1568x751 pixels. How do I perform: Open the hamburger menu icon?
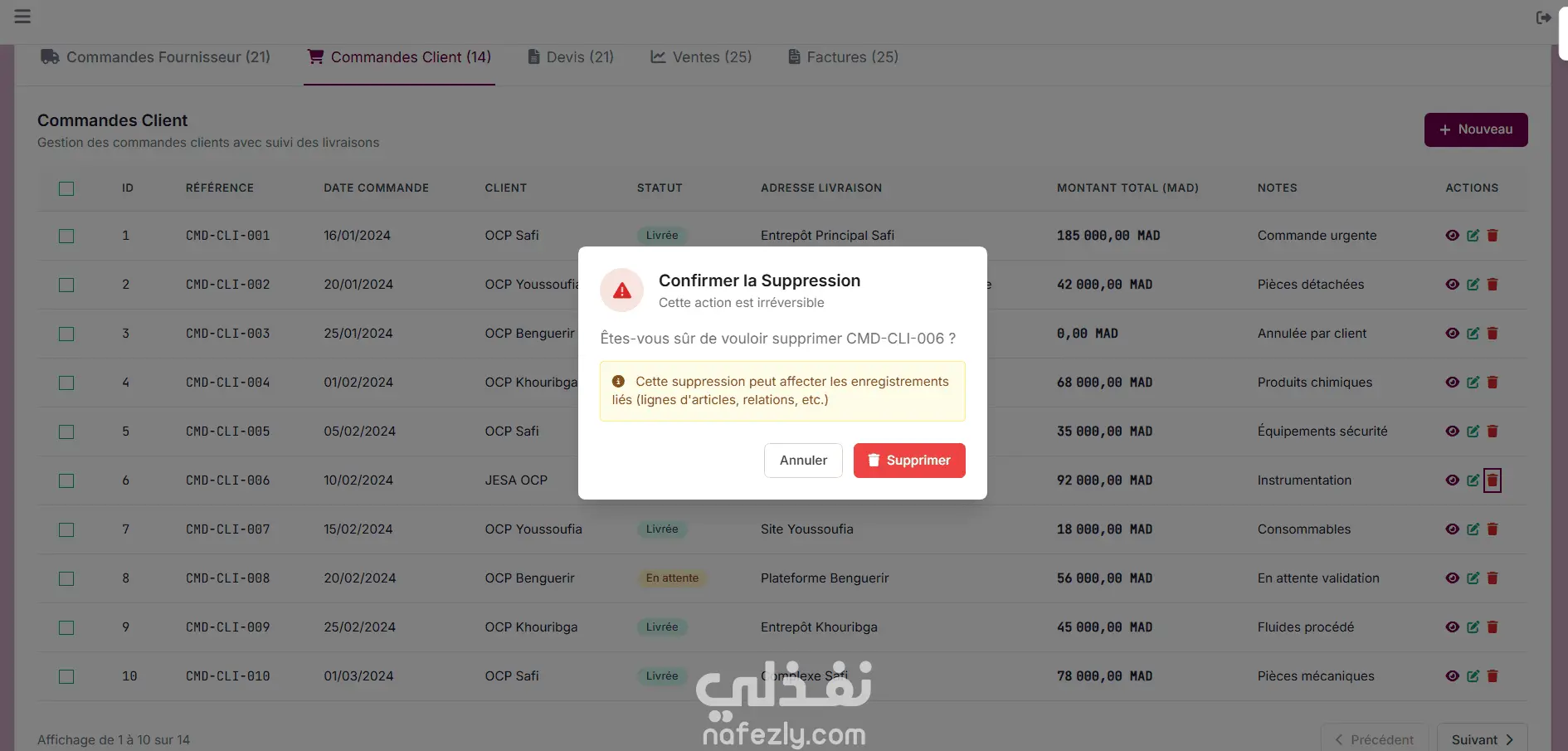(x=22, y=17)
